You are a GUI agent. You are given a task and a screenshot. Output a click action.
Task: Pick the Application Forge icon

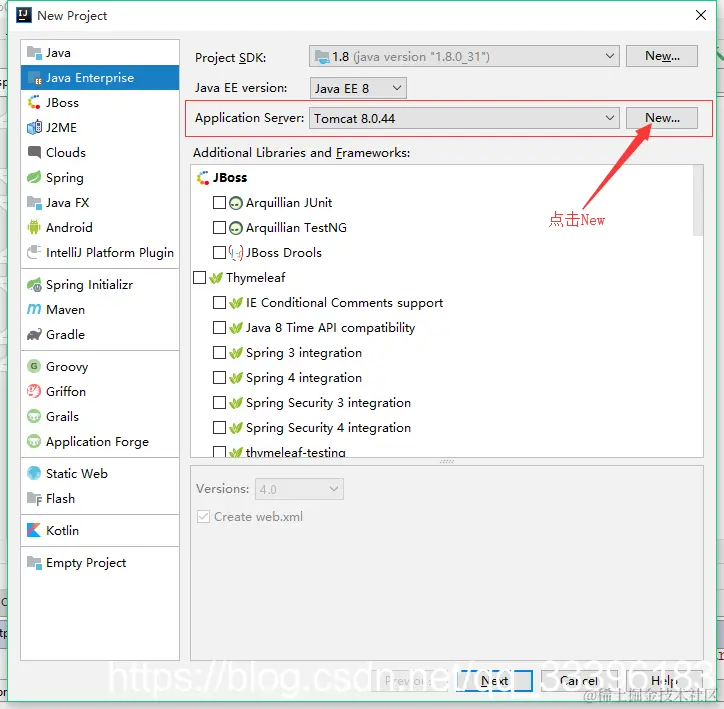pos(34,441)
